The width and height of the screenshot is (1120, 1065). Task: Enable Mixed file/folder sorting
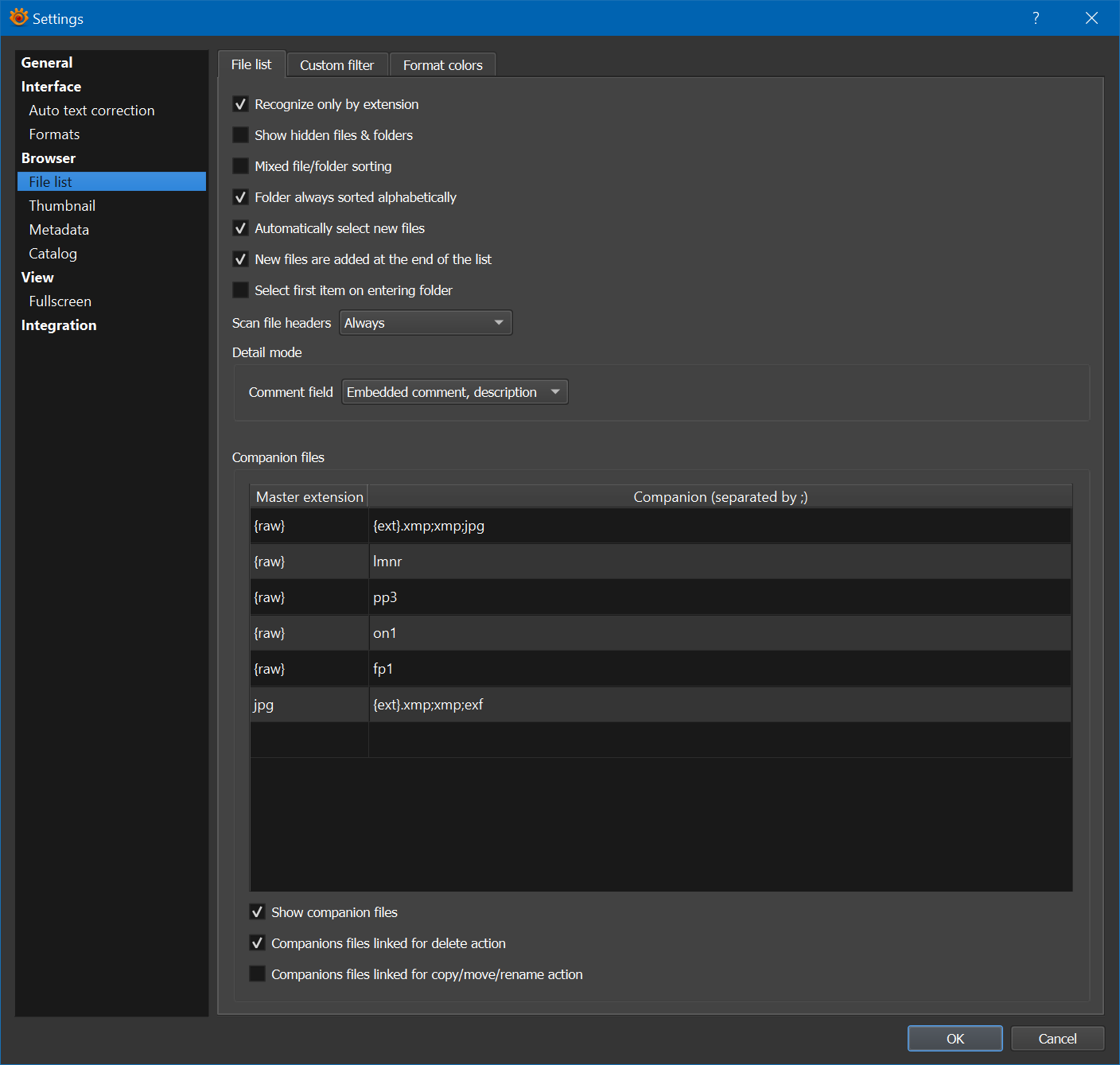pyautogui.click(x=240, y=166)
